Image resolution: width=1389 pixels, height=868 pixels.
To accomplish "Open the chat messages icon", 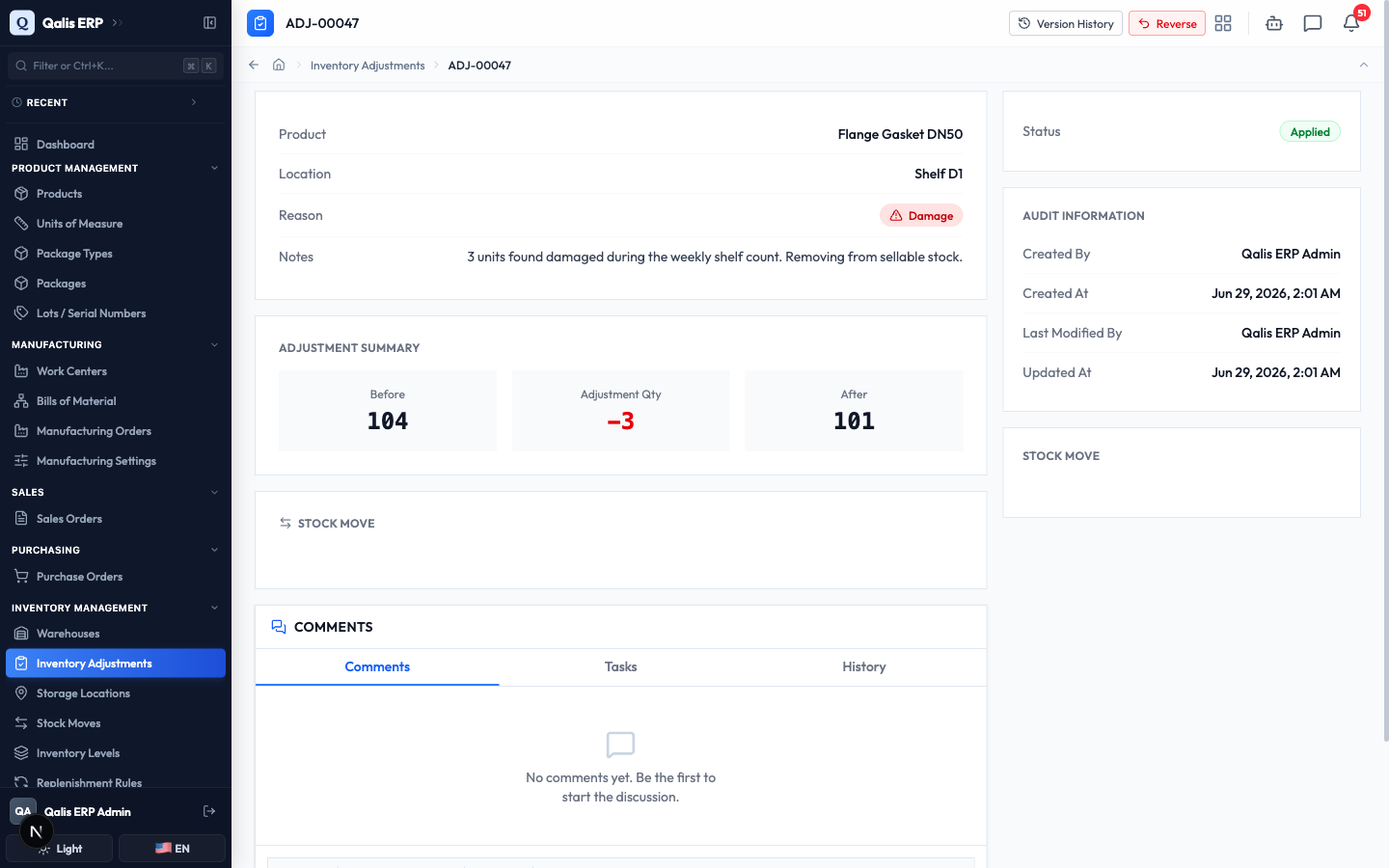I will pyautogui.click(x=1313, y=23).
